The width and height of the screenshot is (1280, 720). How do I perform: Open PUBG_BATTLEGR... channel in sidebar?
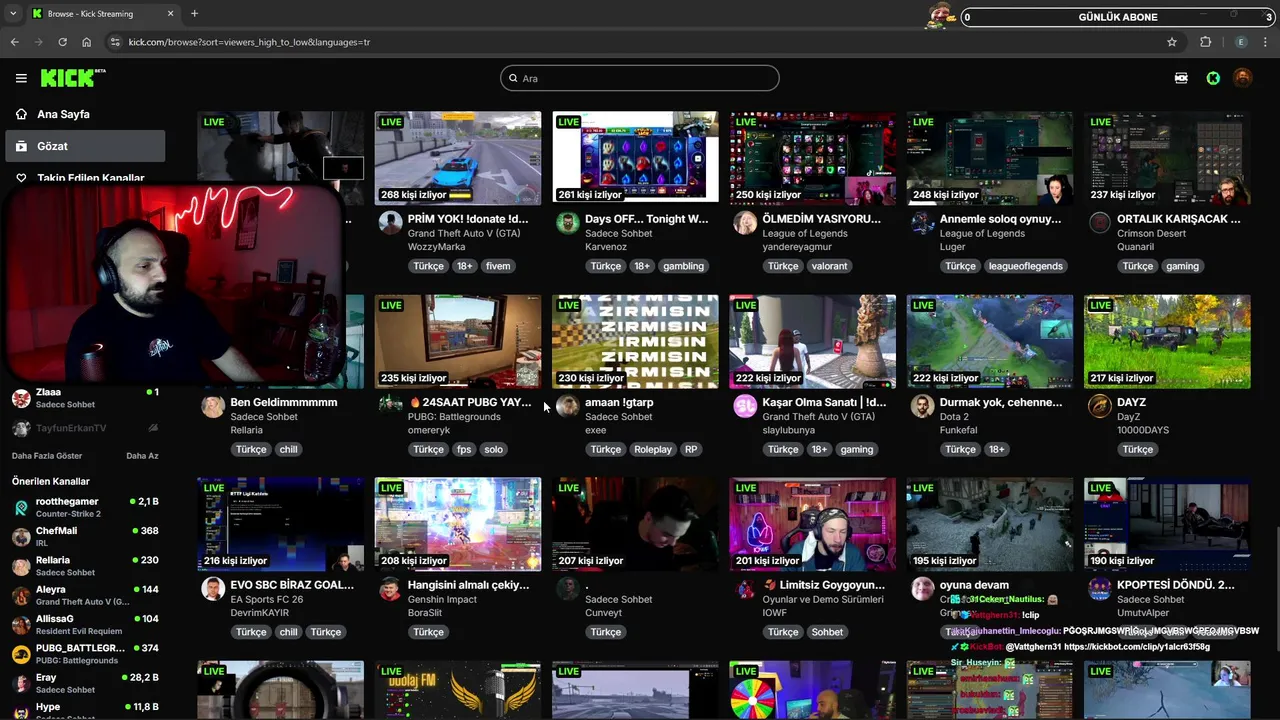[x=85, y=653]
